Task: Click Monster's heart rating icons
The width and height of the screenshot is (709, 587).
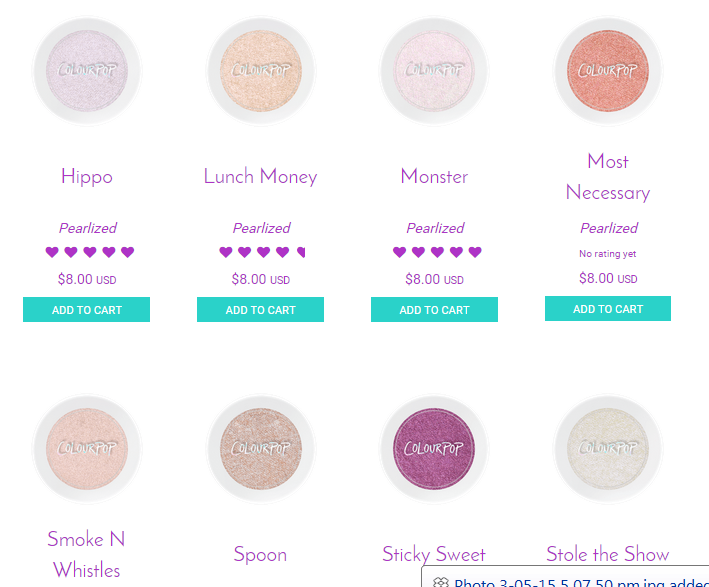Action: tap(436, 252)
